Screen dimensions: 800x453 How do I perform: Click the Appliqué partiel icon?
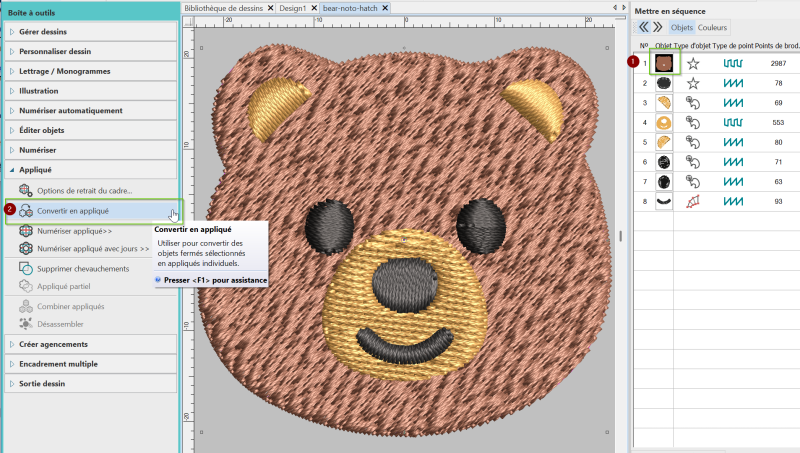click(26, 286)
